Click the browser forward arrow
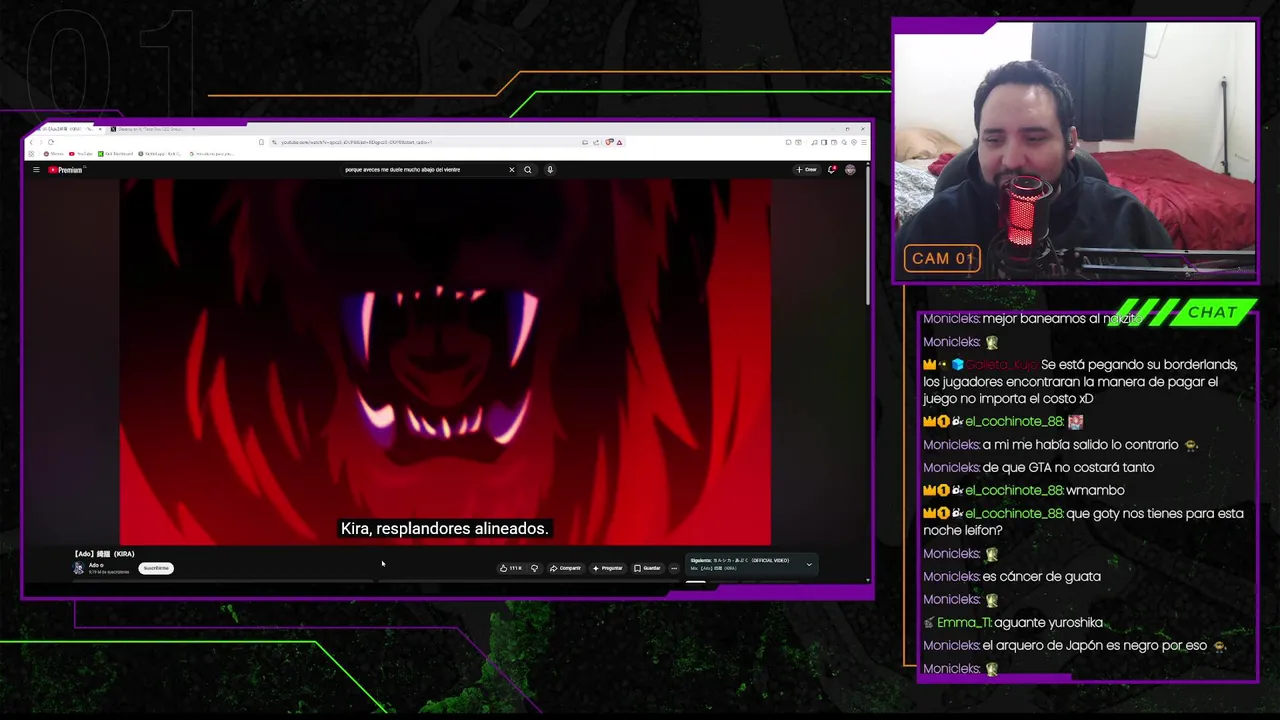This screenshot has width=1280, height=720. click(41, 142)
